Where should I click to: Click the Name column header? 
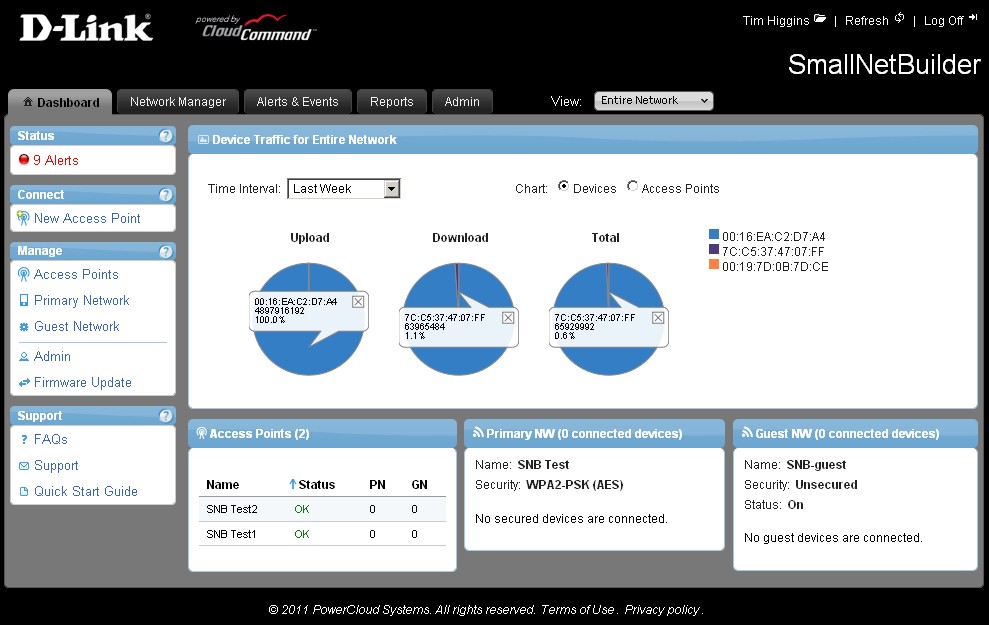(223, 484)
